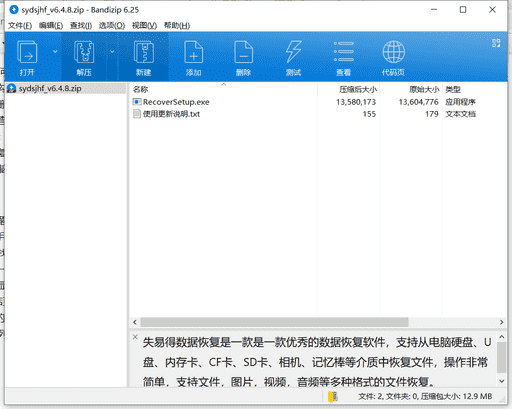The height and width of the screenshot is (409, 512).
Task: Minimize the Bandizip window
Action: [434, 10]
